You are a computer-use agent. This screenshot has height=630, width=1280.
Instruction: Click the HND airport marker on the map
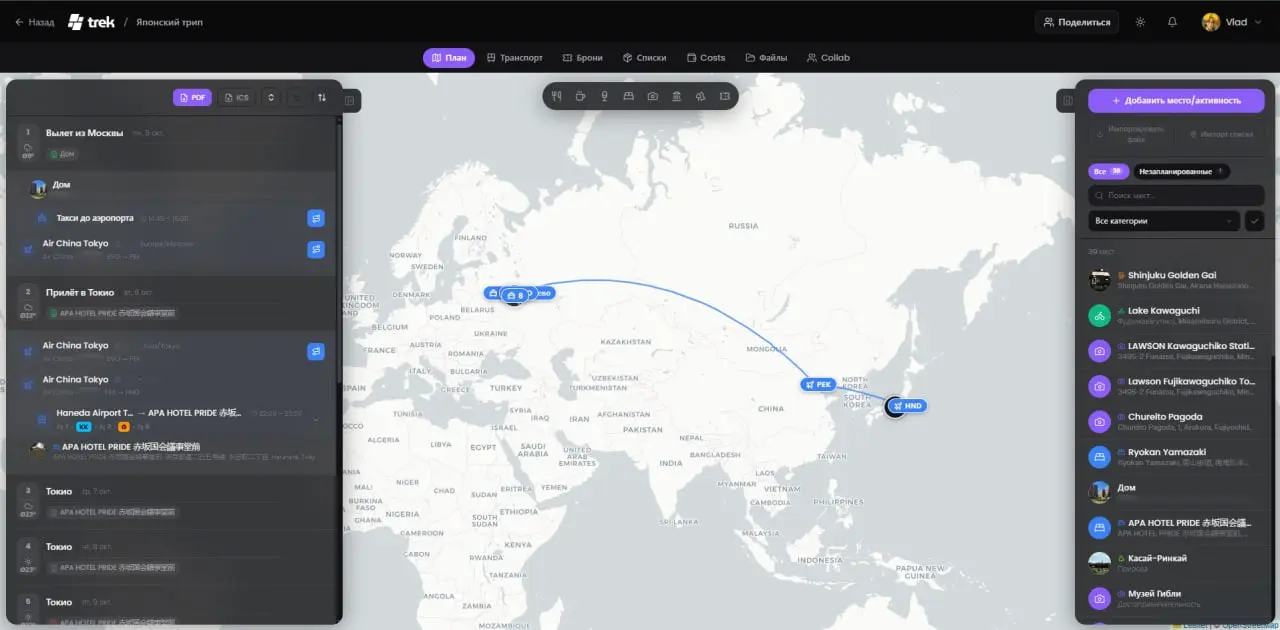[909, 406]
